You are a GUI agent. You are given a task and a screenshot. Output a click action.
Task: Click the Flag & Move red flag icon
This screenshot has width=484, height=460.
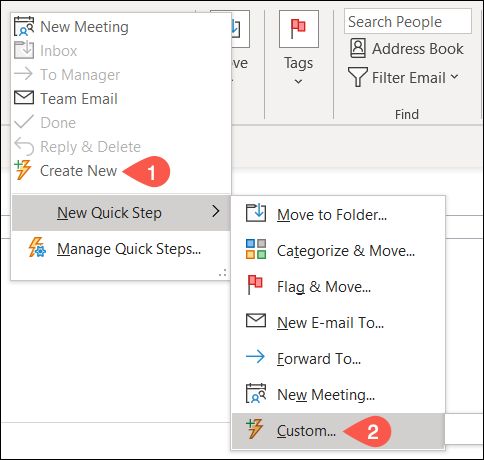point(255,285)
